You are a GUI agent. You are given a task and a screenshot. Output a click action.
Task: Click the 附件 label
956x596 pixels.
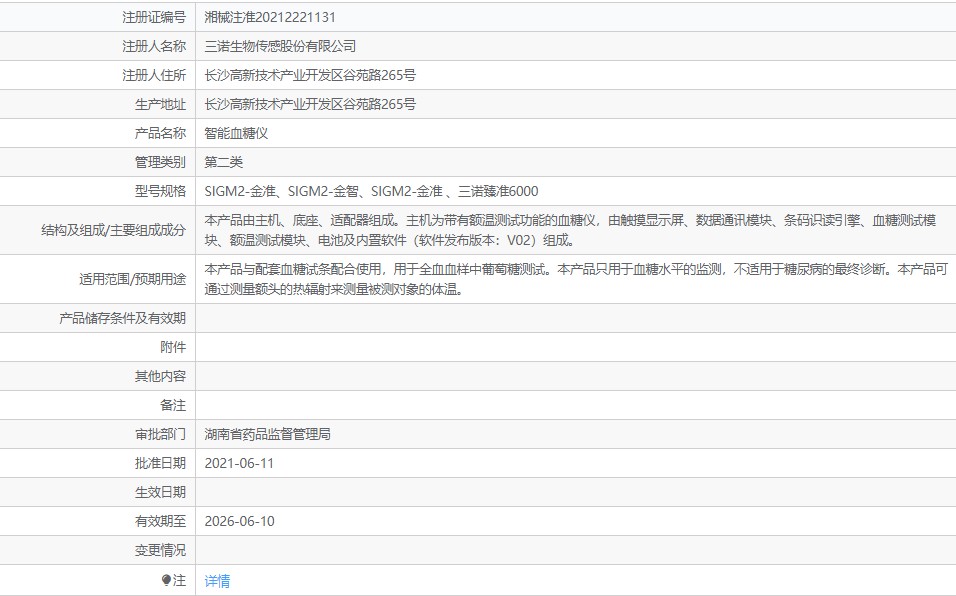click(173, 347)
